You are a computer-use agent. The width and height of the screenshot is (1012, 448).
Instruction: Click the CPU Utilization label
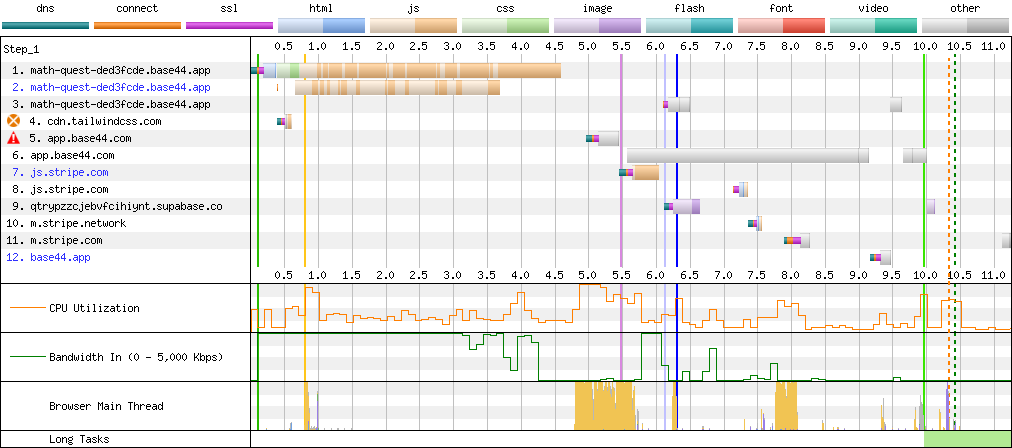[94, 308]
